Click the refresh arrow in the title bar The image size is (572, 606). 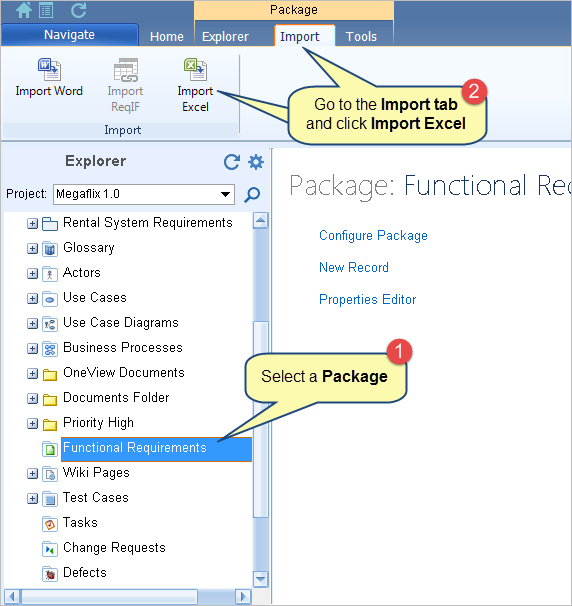coord(79,10)
